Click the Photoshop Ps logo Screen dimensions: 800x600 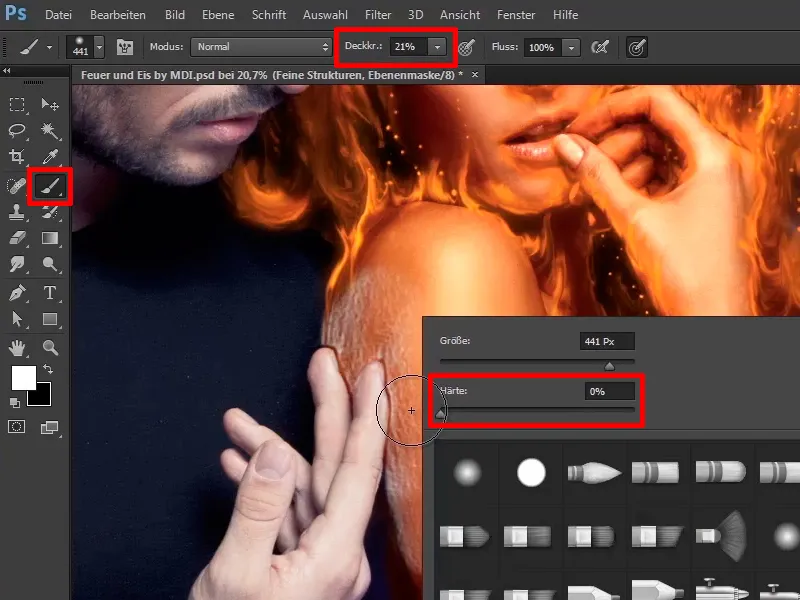16,13
